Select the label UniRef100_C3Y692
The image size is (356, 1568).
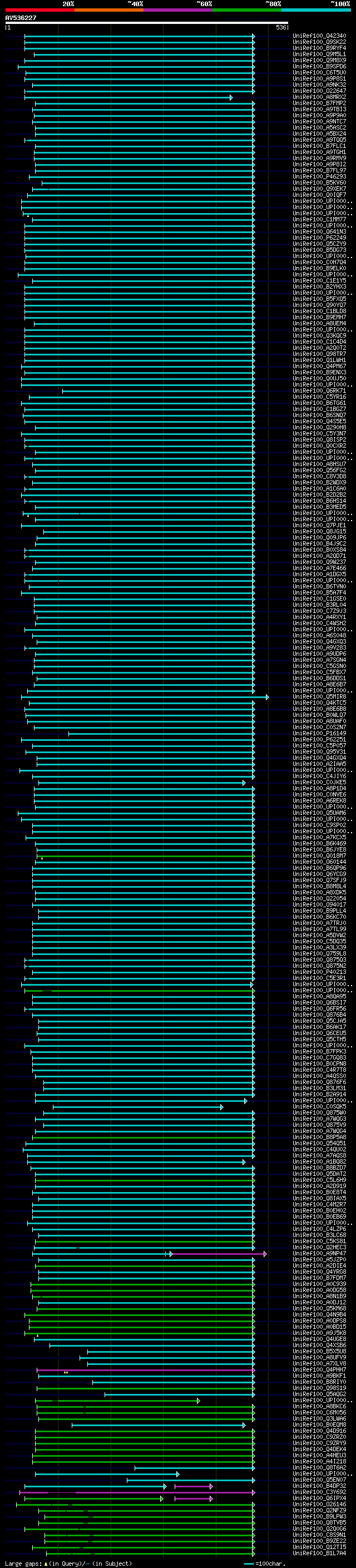tap(319, 1492)
